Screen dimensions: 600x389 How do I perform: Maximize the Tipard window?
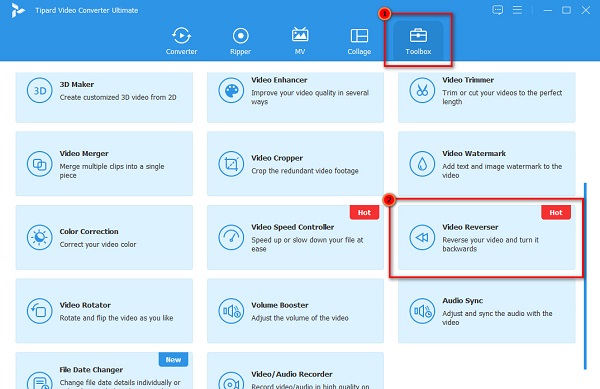coord(566,10)
